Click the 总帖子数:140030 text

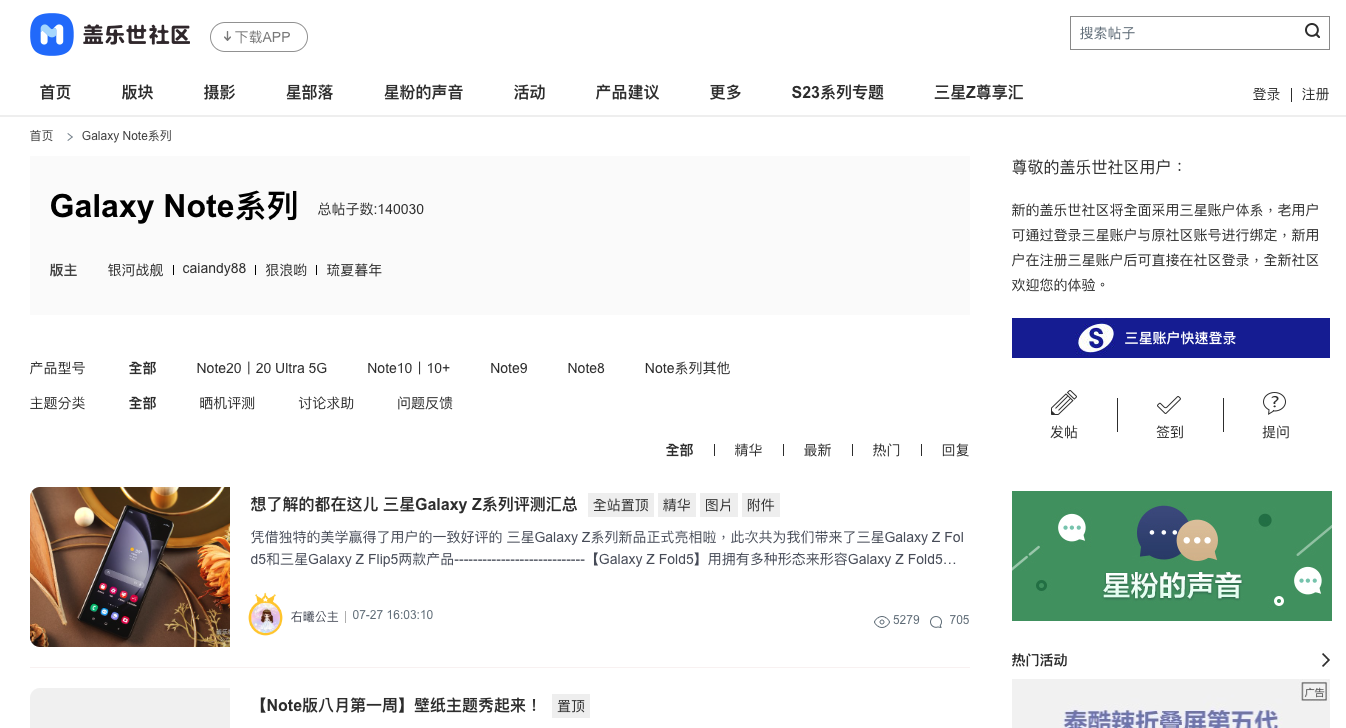point(371,209)
